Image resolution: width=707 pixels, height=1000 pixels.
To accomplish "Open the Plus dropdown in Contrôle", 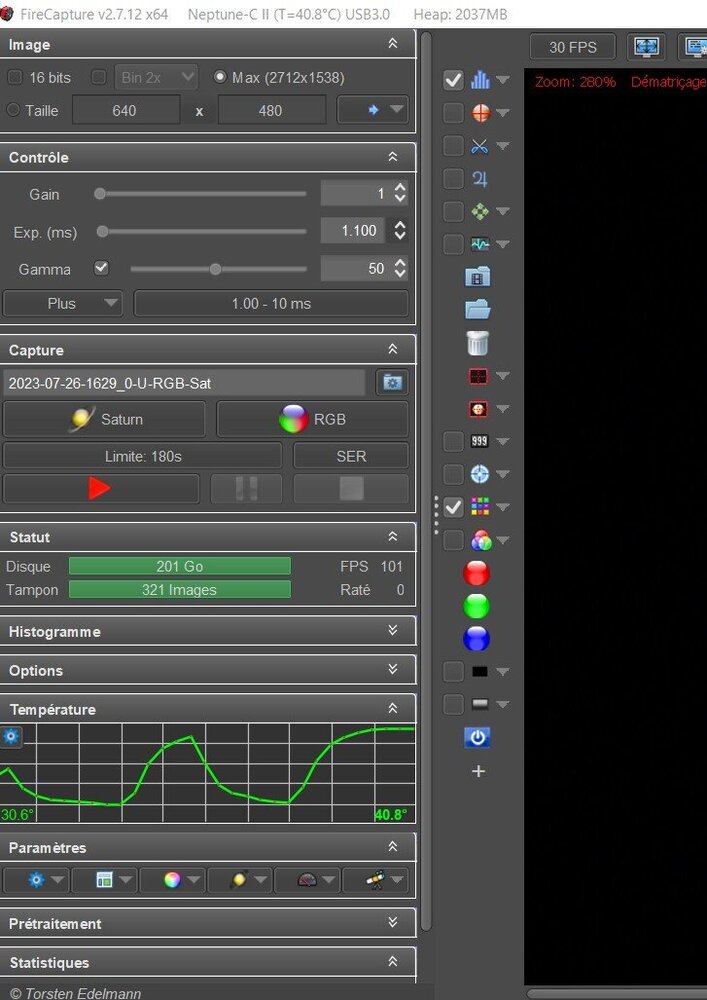I will pos(62,304).
